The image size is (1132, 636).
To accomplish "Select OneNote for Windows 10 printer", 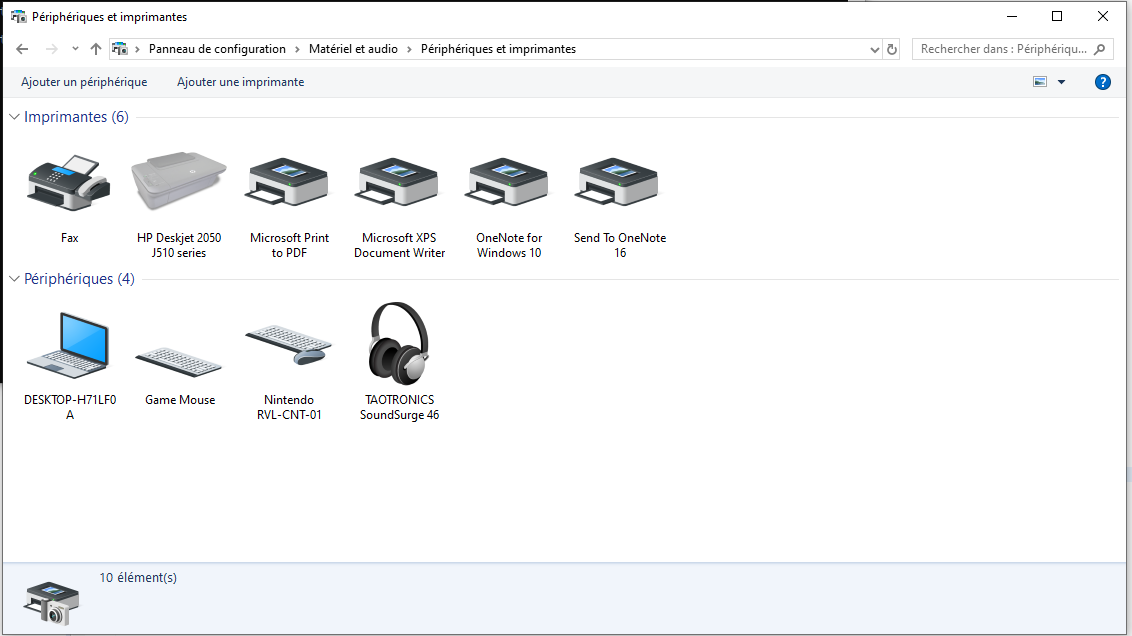I will [x=509, y=183].
